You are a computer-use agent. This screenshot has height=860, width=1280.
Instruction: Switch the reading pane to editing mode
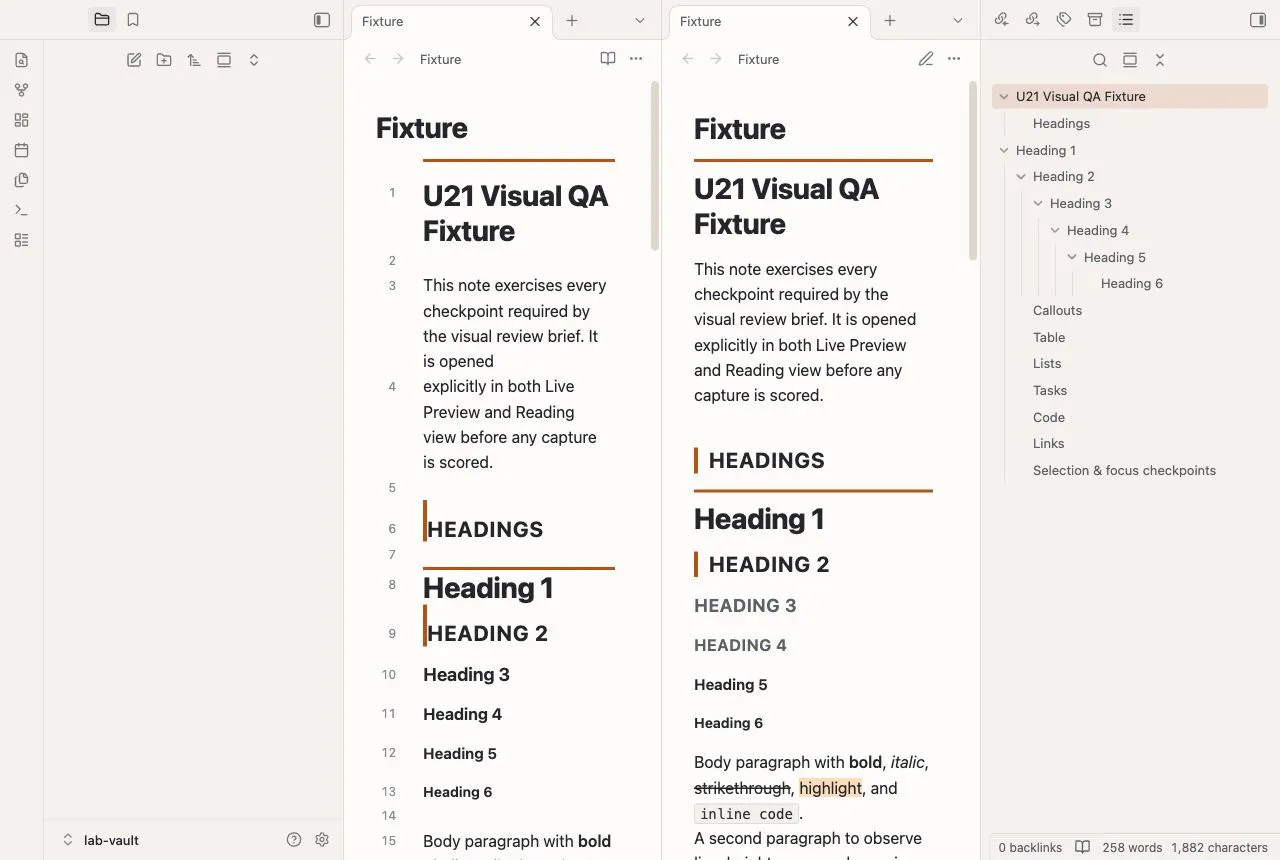[x=926, y=59]
